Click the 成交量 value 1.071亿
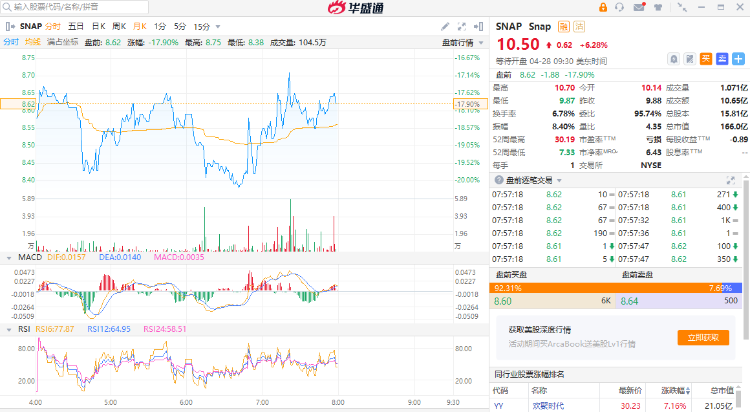 [x=734, y=88]
